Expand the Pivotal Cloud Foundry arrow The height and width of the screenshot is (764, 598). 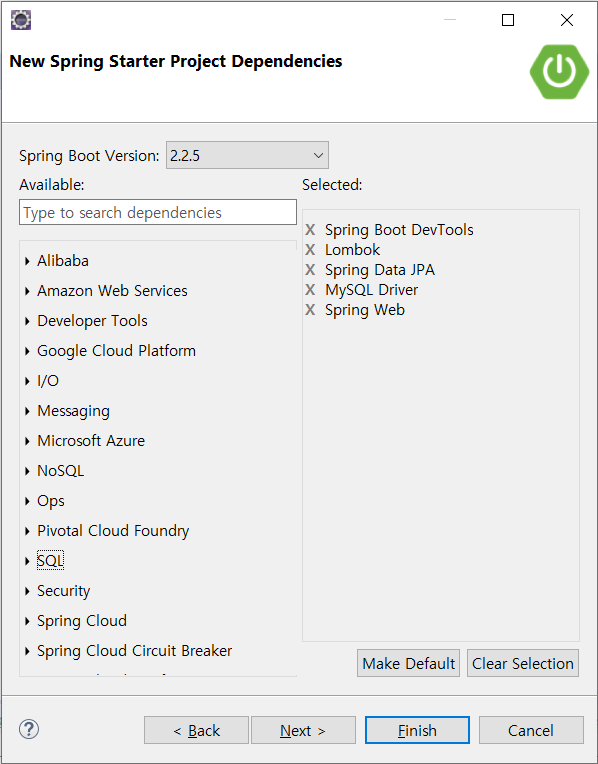tap(27, 531)
